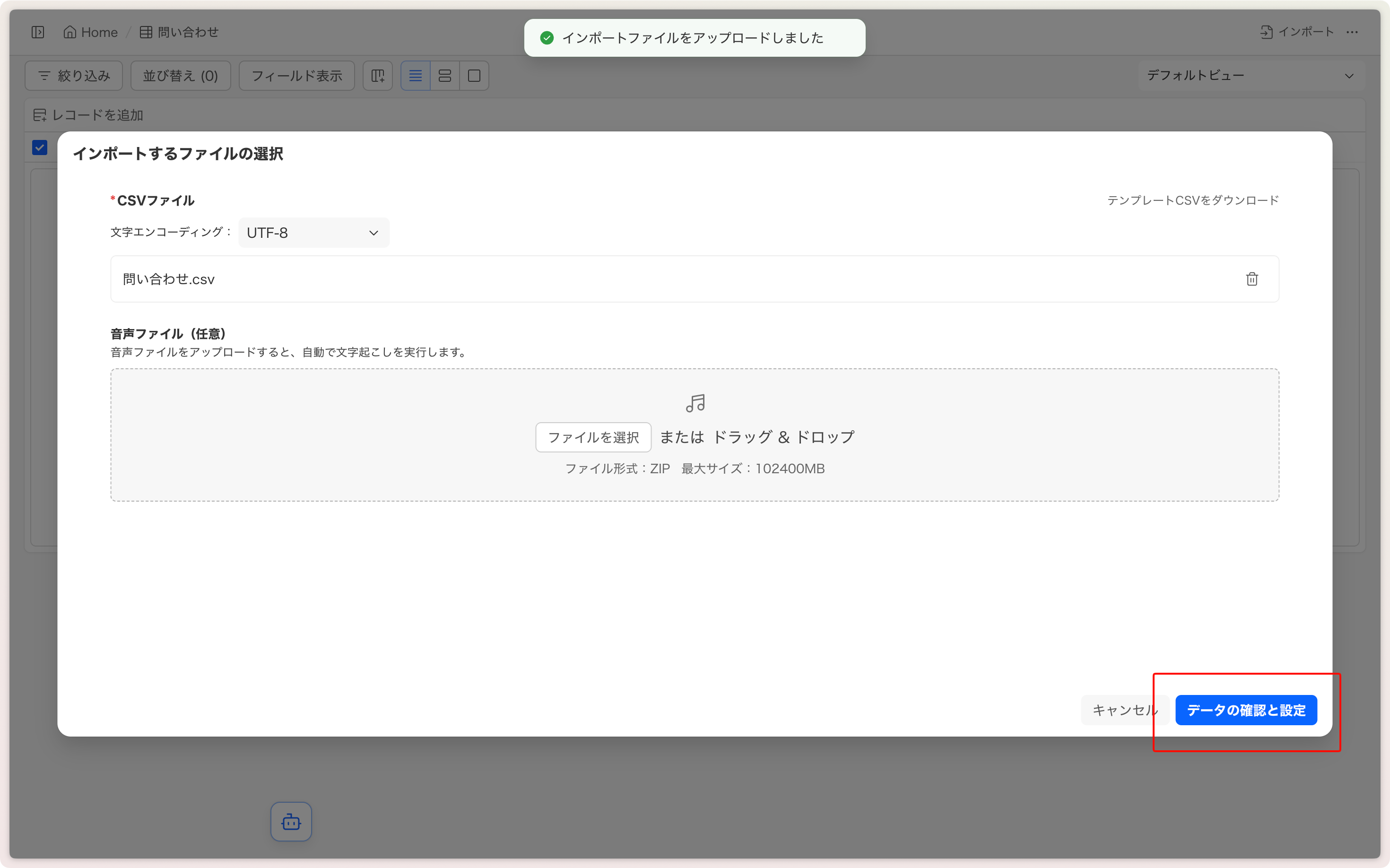This screenshot has height=868, width=1390.
Task: Switch to list view layout icon
Action: pos(415,76)
